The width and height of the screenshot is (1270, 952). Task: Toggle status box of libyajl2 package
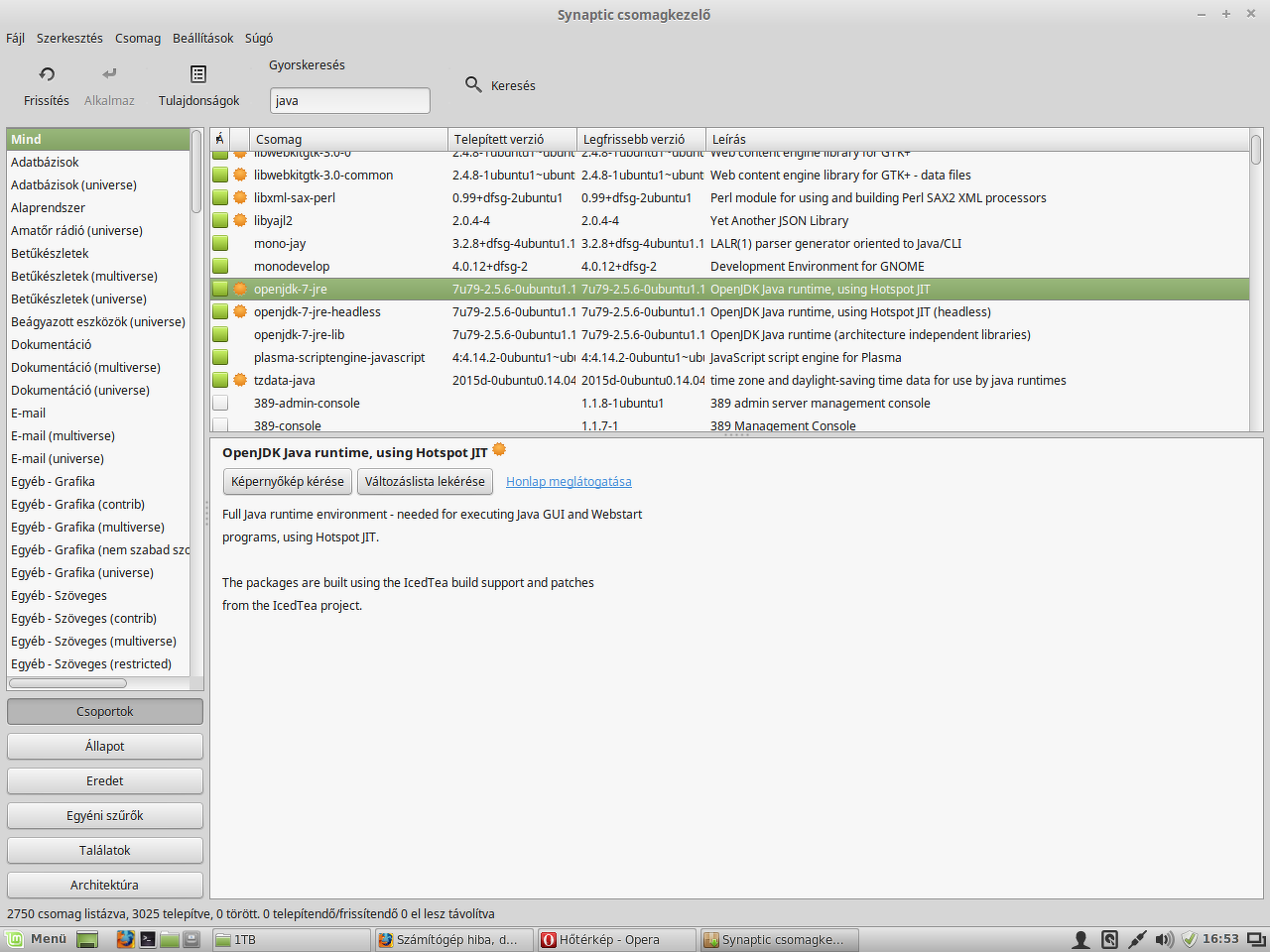[x=220, y=220]
